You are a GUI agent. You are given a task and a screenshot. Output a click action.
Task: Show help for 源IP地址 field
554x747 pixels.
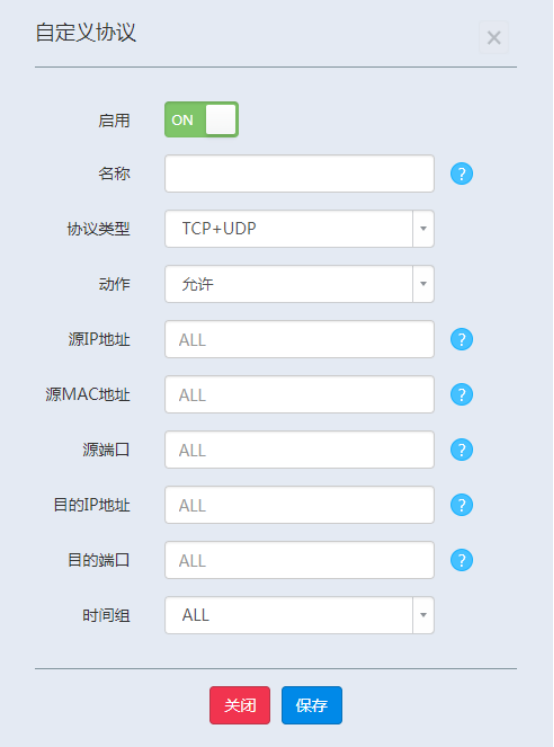coord(461,339)
